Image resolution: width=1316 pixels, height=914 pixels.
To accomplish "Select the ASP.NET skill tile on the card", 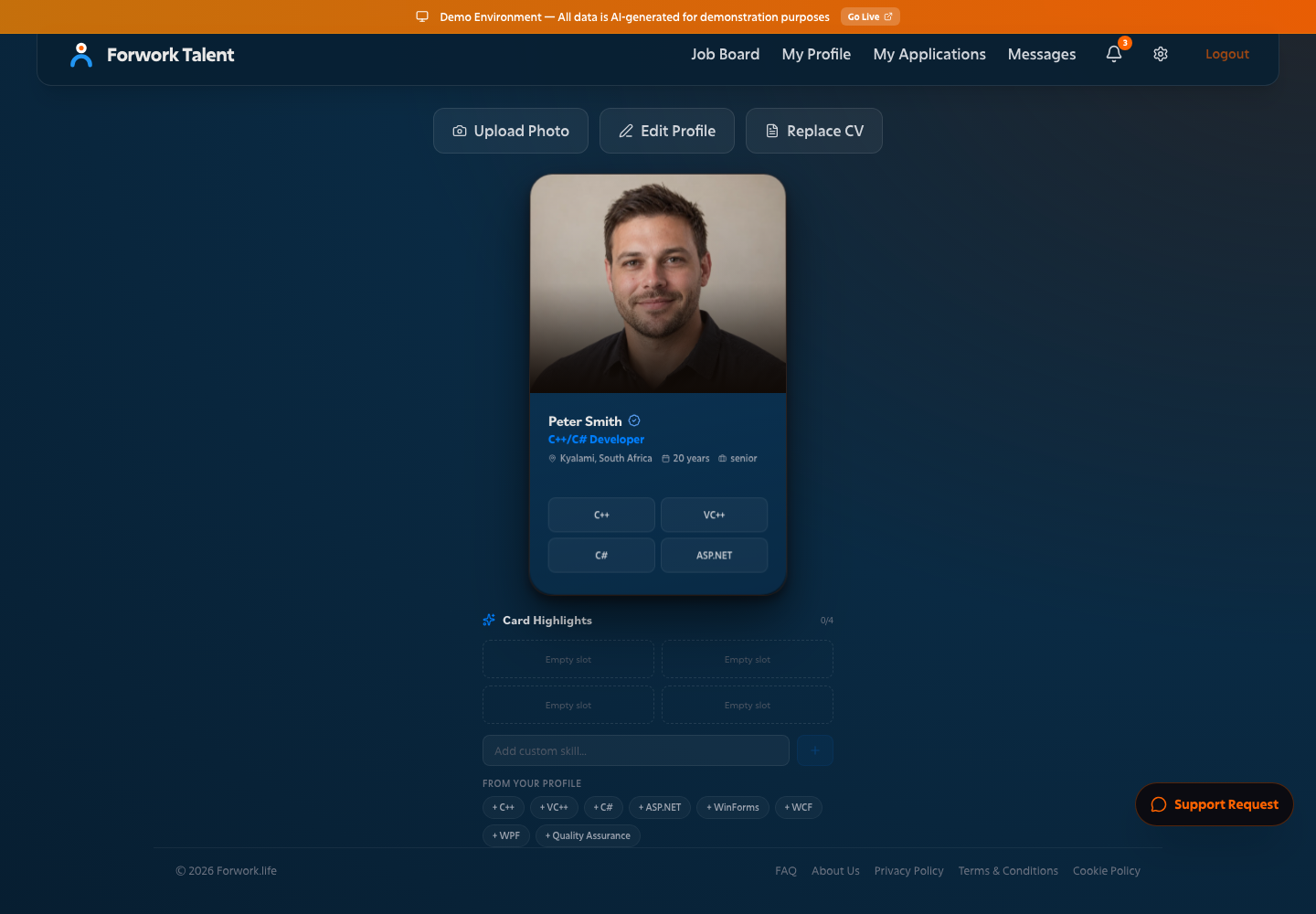I will 714,555.
